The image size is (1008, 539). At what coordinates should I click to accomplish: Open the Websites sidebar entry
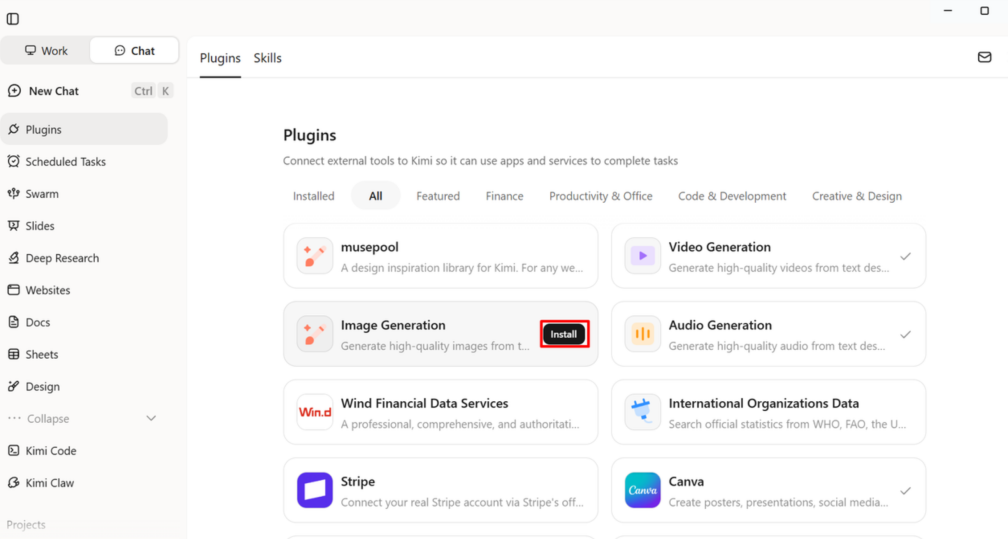[48, 290]
